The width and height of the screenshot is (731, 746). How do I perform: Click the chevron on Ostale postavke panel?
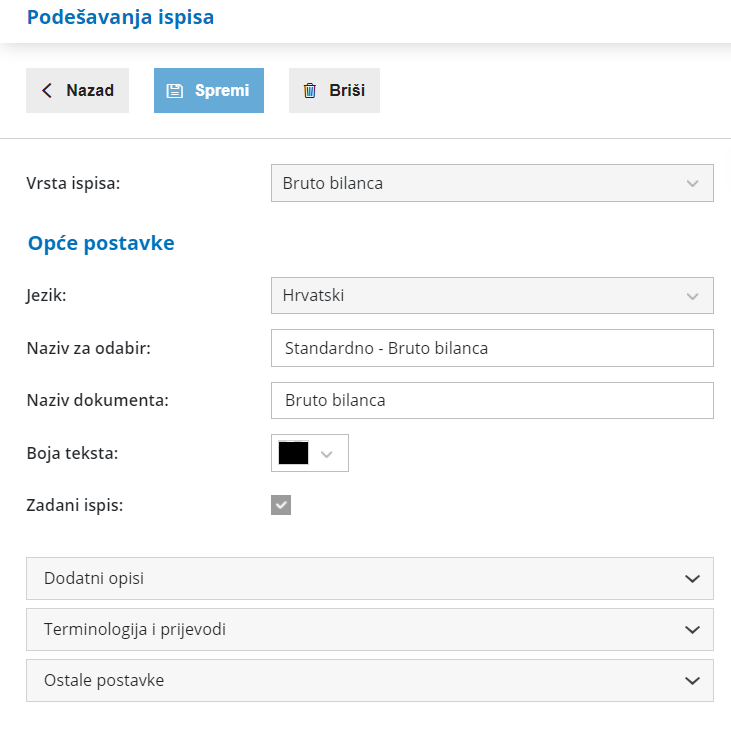(x=692, y=681)
